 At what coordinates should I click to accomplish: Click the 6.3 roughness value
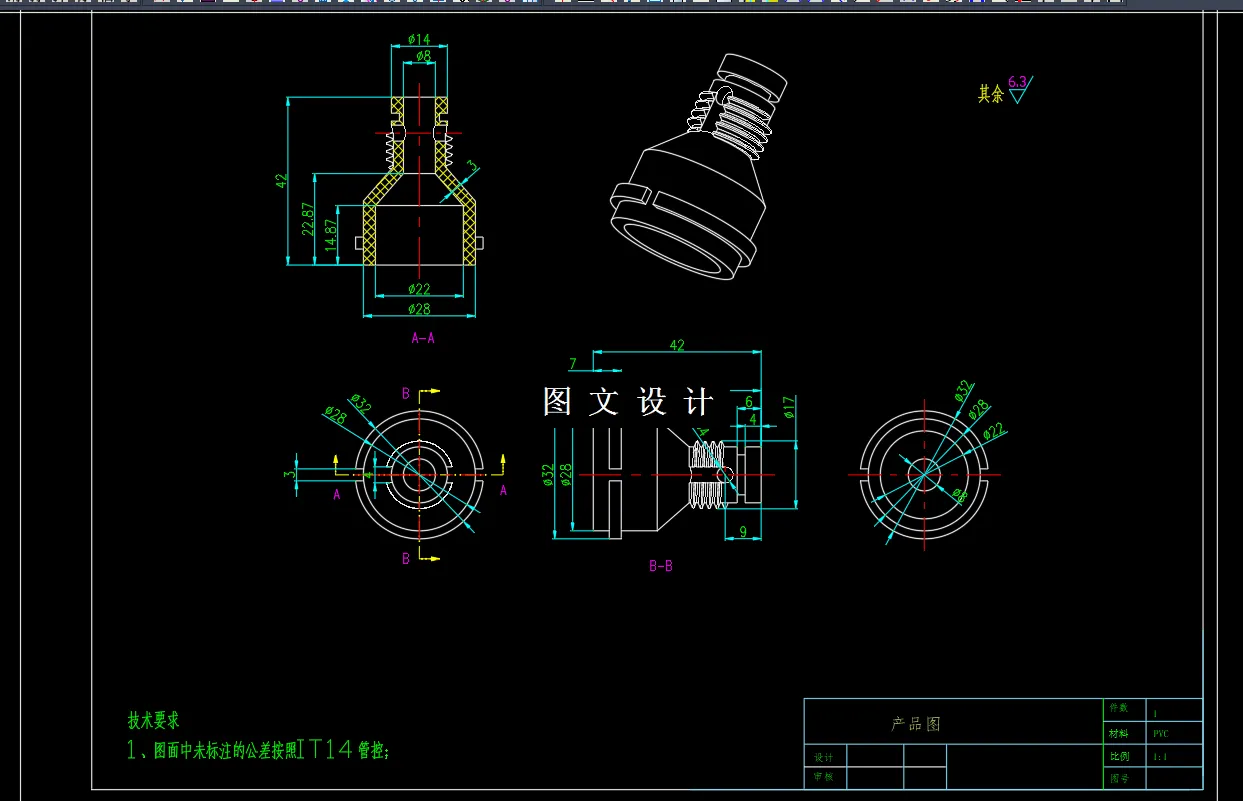(1017, 82)
